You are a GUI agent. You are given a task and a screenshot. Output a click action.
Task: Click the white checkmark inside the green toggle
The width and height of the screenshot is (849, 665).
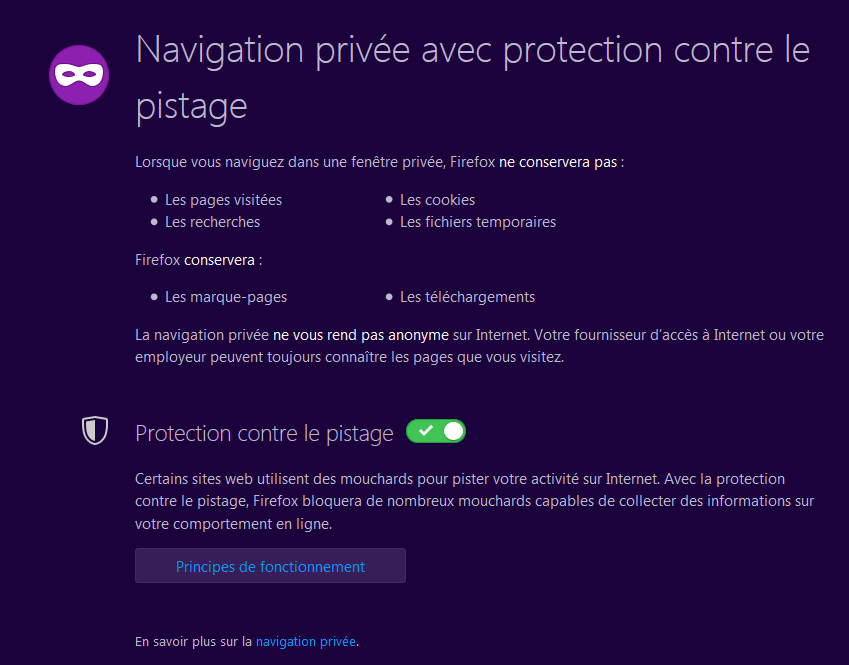tap(426, 431)
